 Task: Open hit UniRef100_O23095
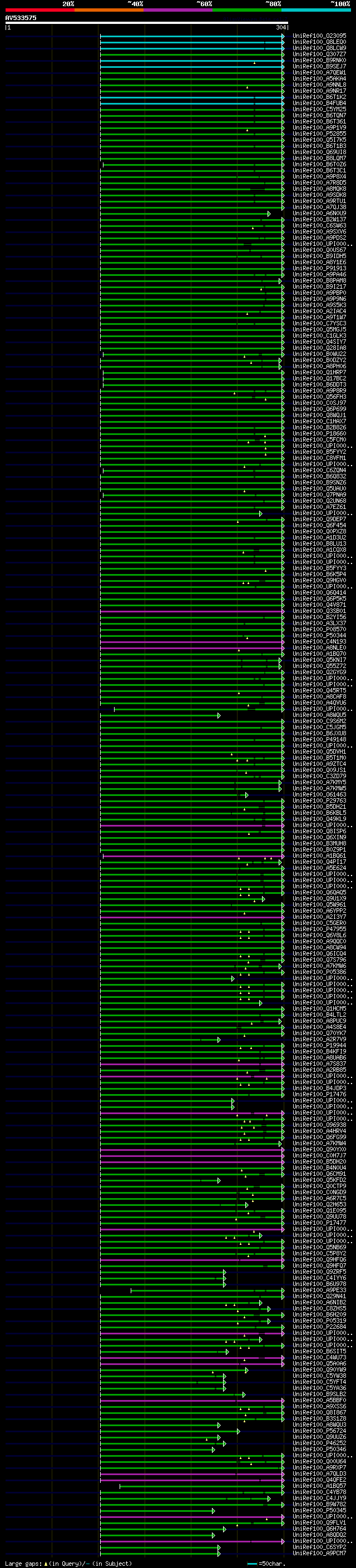319,37
